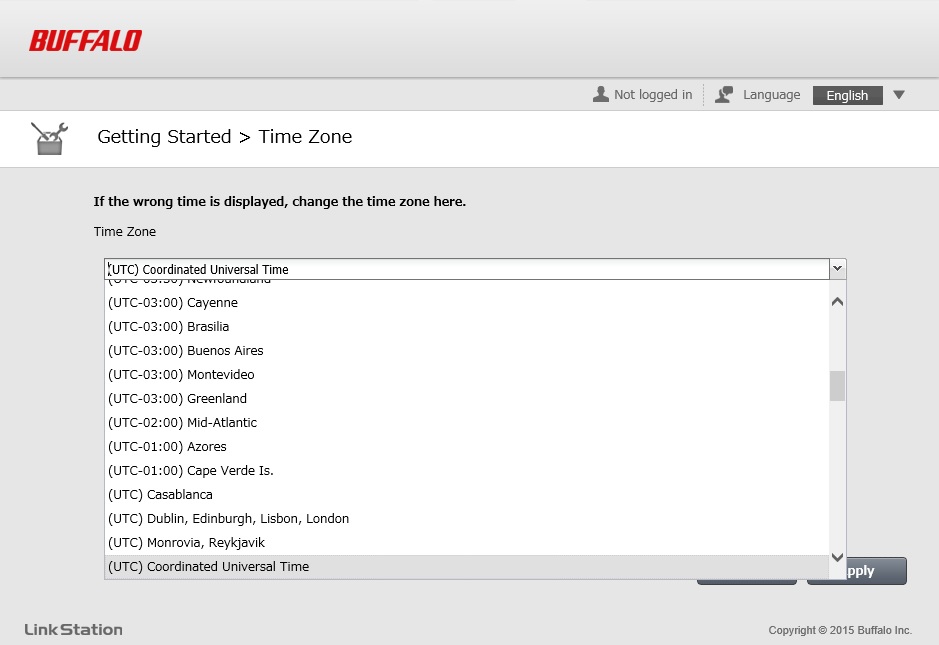Click the Language speech bubble icon
Image resolution: width=939 pixels, height=645 pixels.
(x=724, y=94)
